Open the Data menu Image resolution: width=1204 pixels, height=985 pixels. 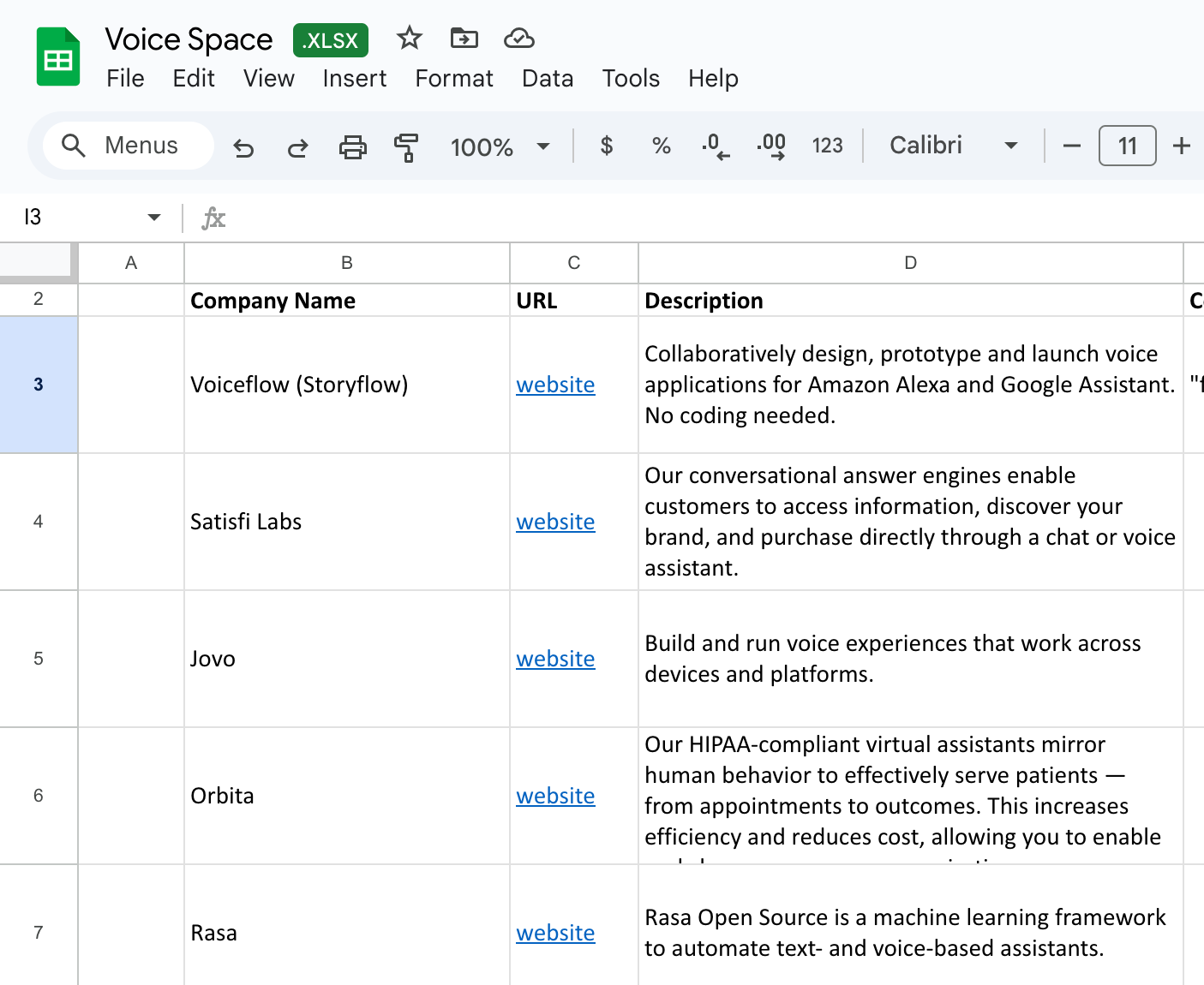click(x=548, y=78)
